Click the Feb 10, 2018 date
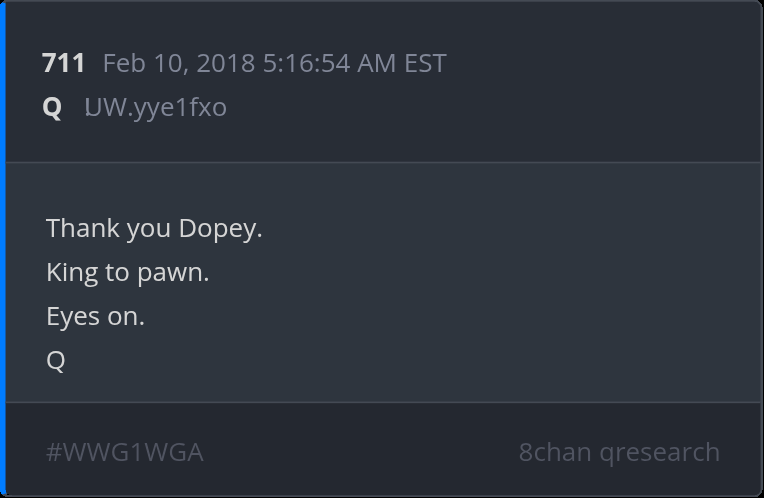The height and width of the screenshot is (498, 764). 180,63
